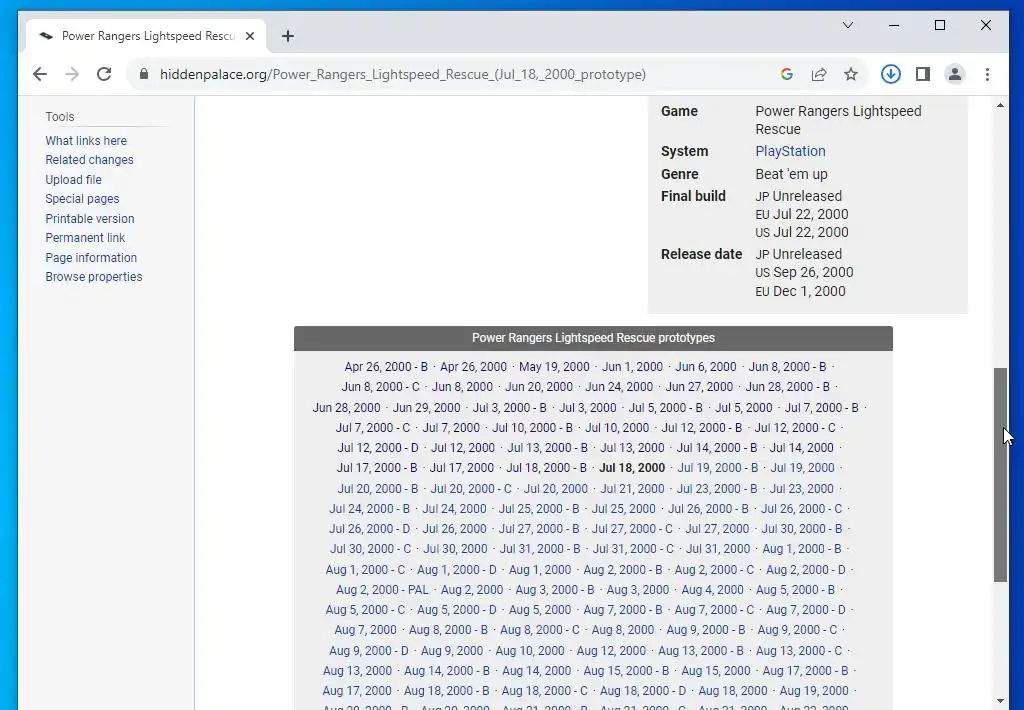
Task: Open Upload file link
Action: point(73,180)
